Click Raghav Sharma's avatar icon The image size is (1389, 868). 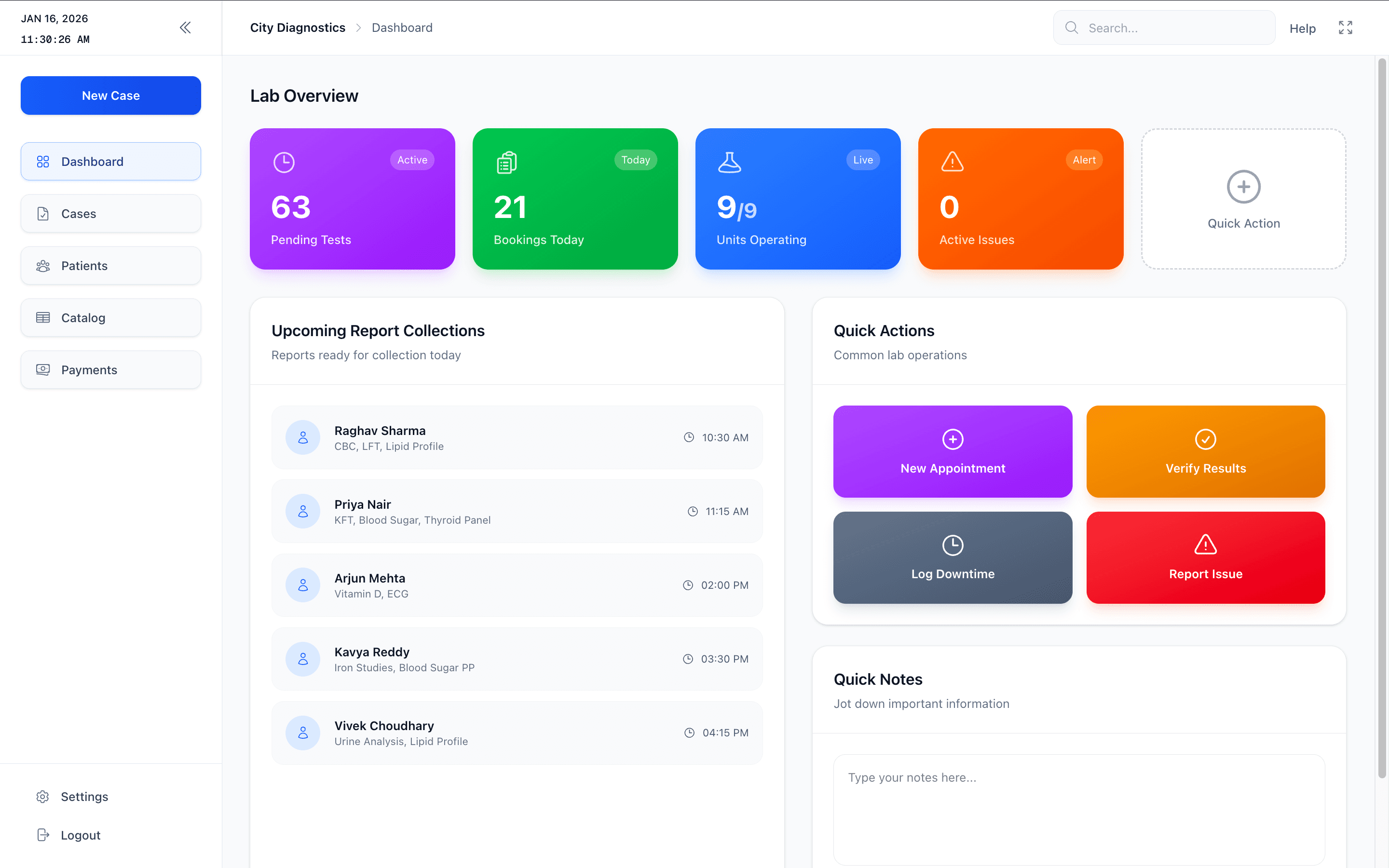pyautogui.click(x=302, y=437)
